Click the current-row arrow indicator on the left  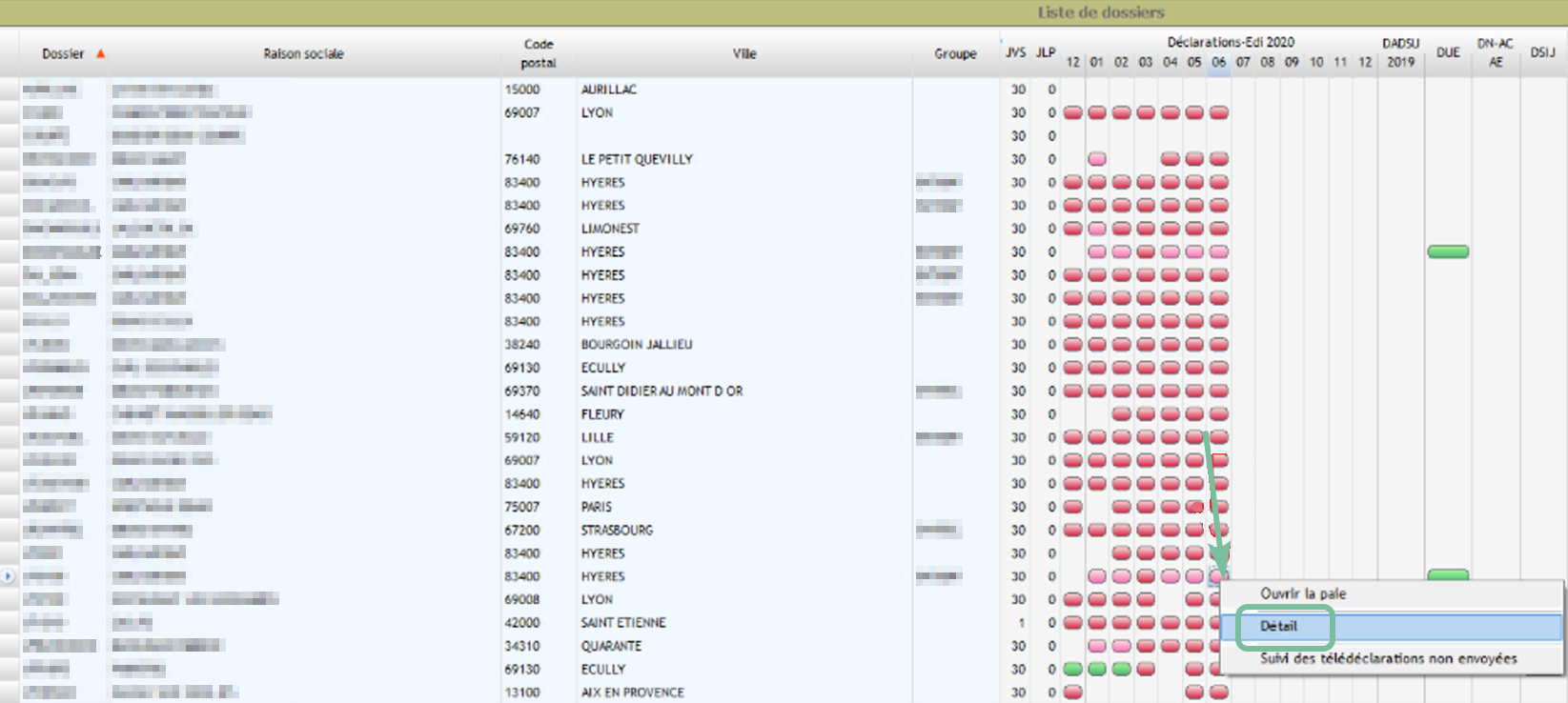pyautogui.click(x=9, y=576)
